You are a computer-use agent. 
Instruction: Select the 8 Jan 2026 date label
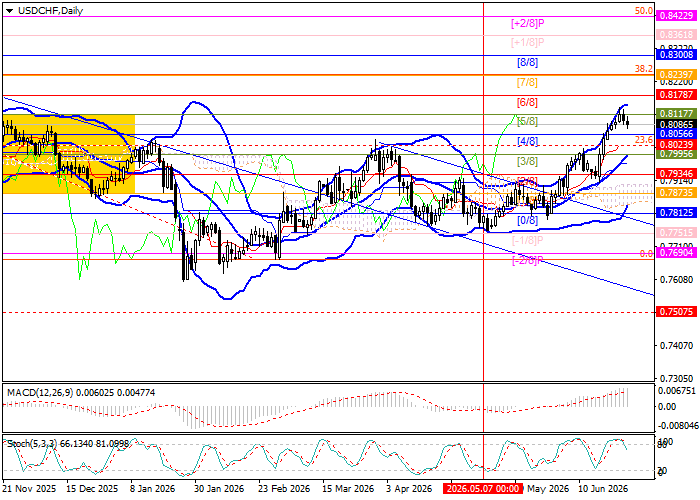coord(153,489)
